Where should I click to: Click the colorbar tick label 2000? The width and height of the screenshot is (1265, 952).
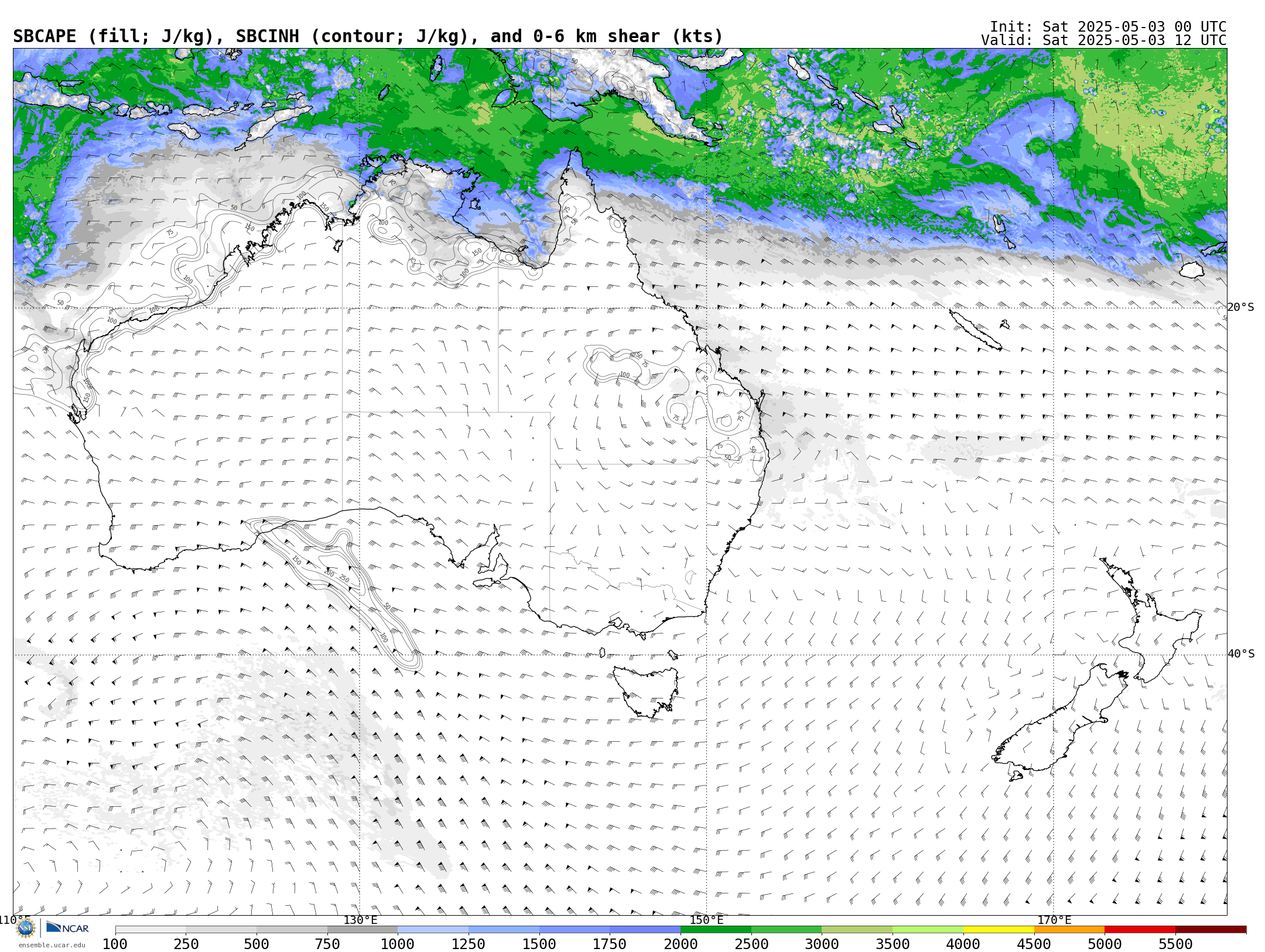coord(681,944)
